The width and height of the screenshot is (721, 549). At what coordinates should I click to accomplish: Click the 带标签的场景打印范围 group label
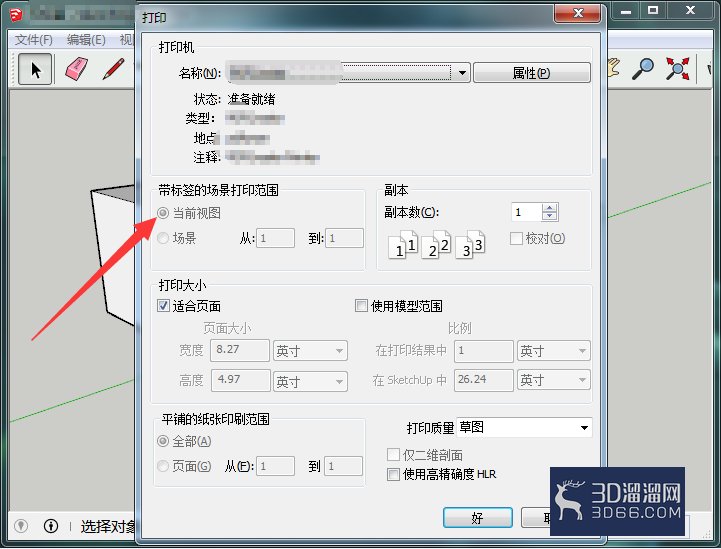tap(218, 190)
